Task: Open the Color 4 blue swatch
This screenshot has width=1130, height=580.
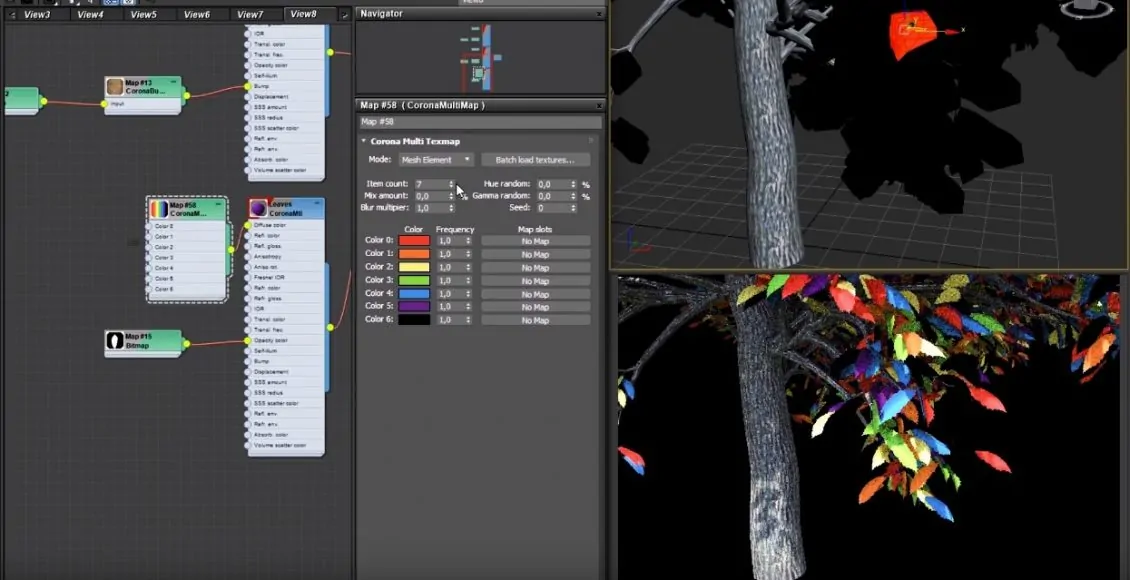Action: coord(414,294)
